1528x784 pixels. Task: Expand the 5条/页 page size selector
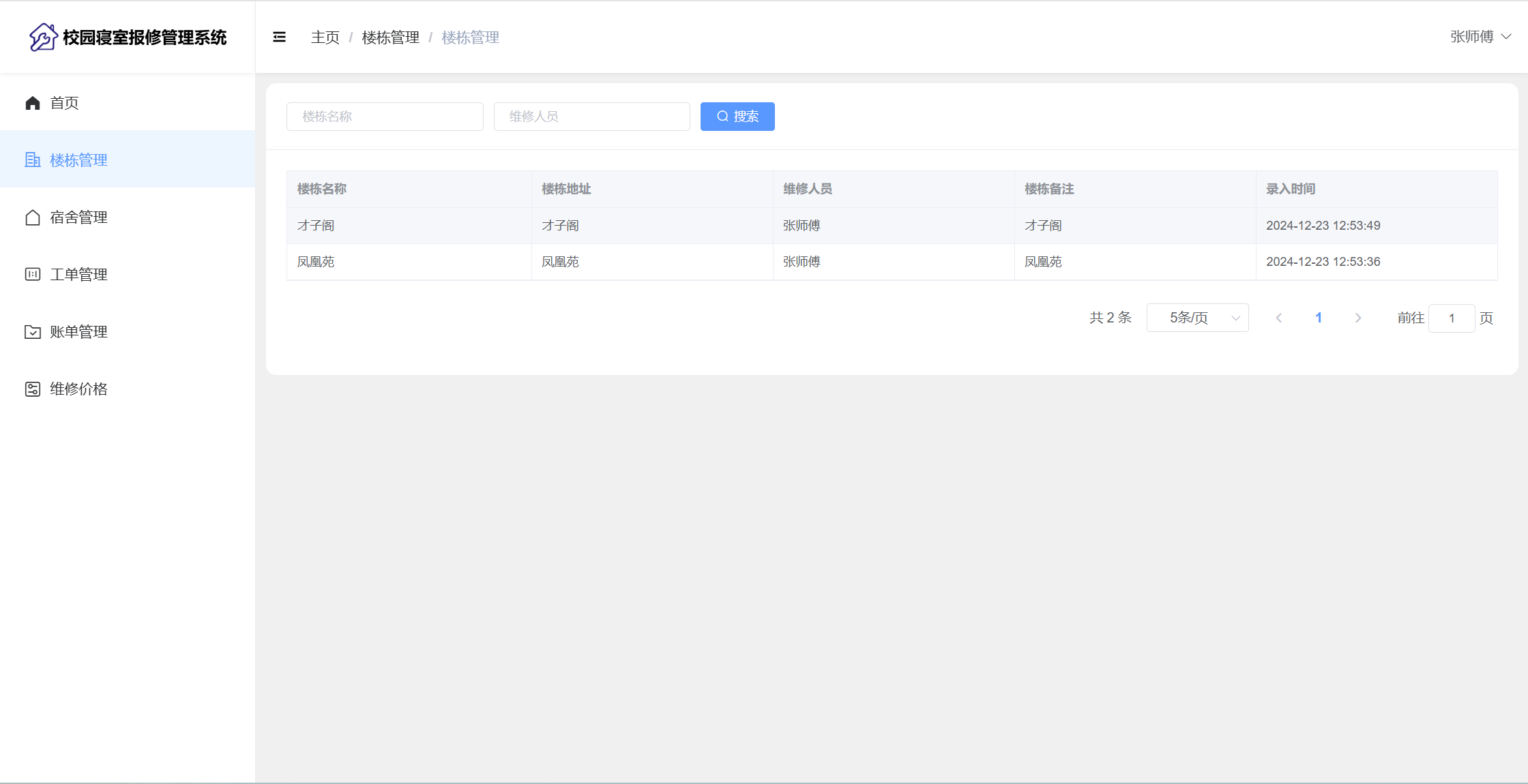click(1197, 318)
